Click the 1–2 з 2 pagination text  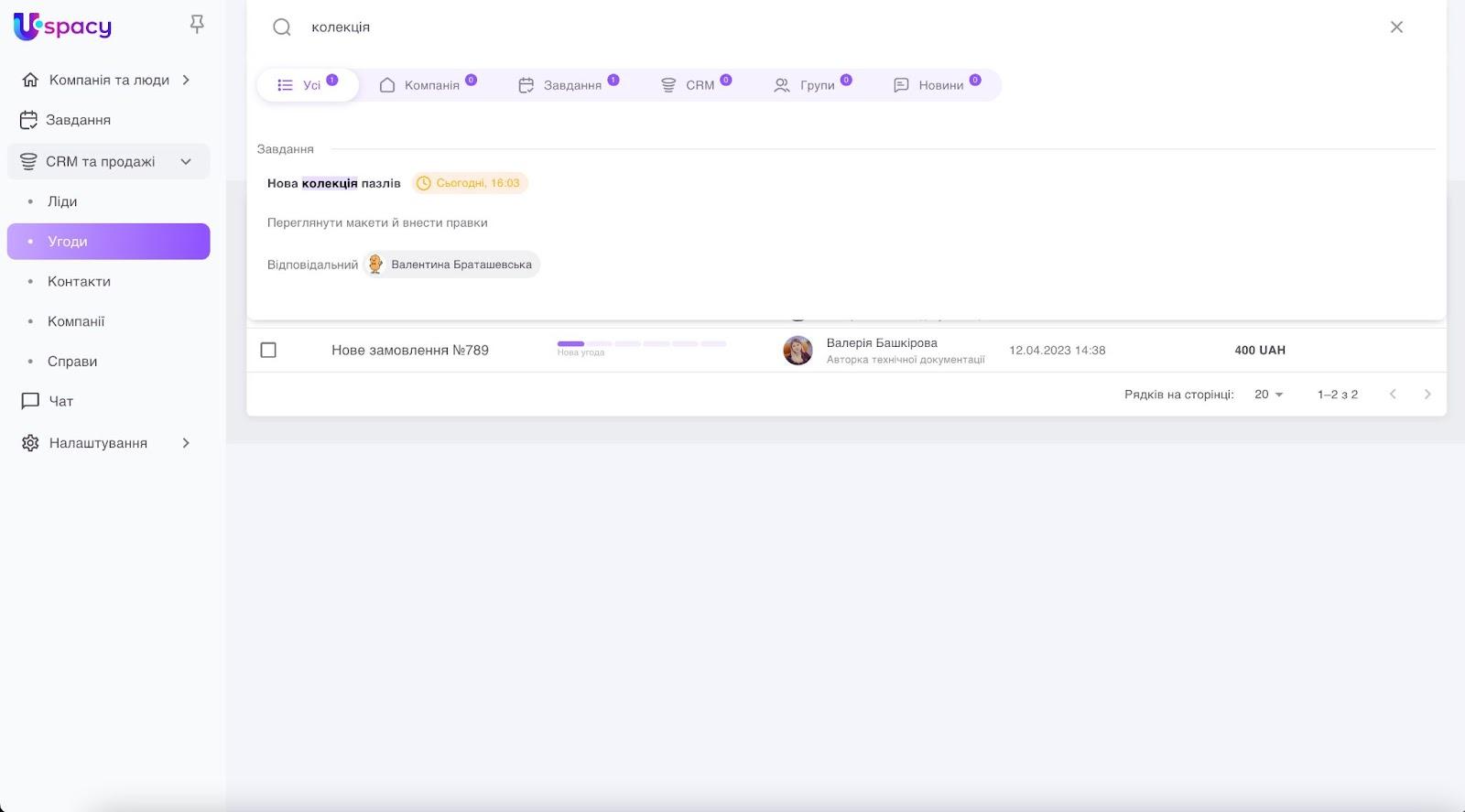tap(1338, 395)
